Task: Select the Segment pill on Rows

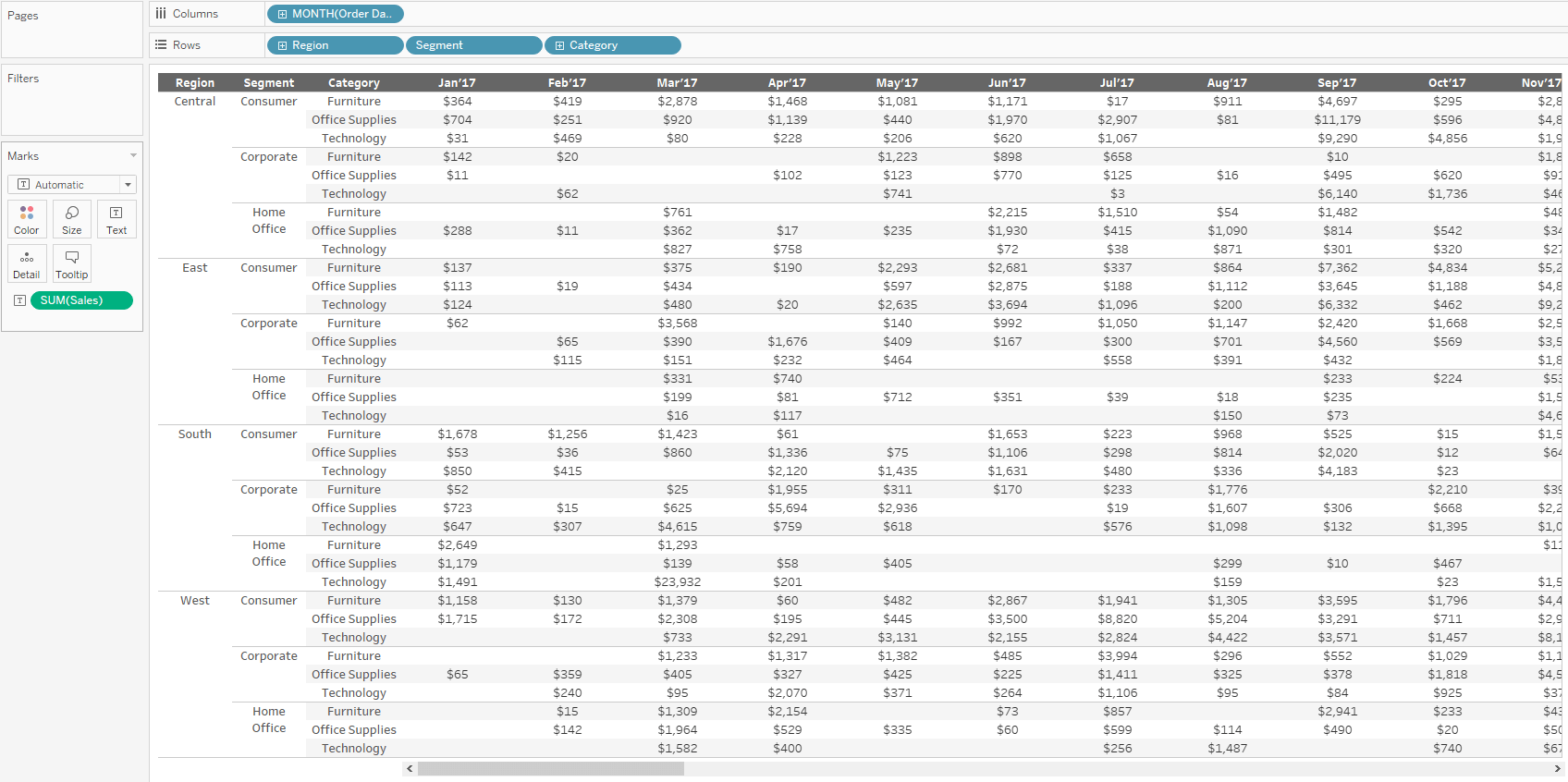Action: [x=473, y=45]
